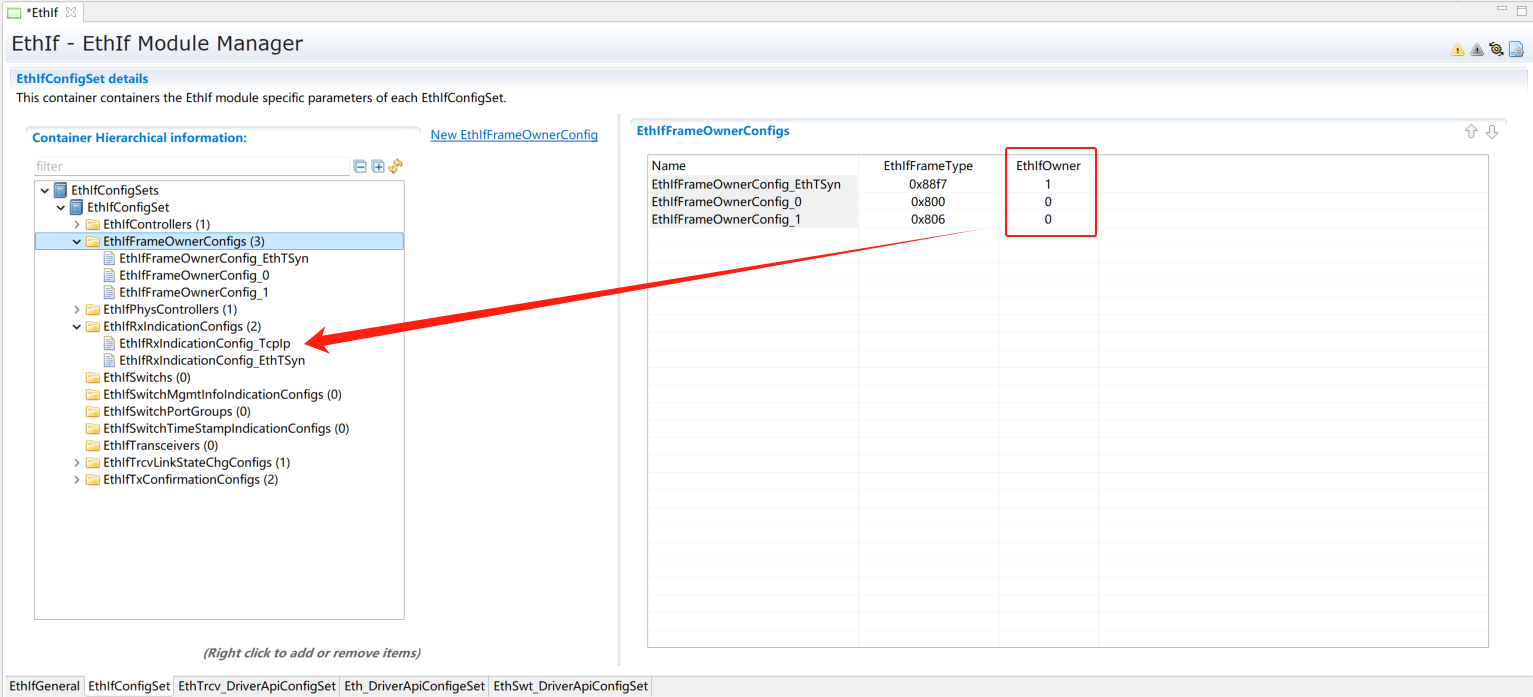The height and width of the screenshot is (697, 1533).
Task: Click the gear sync icon in header
Action: coord(1496,49)
